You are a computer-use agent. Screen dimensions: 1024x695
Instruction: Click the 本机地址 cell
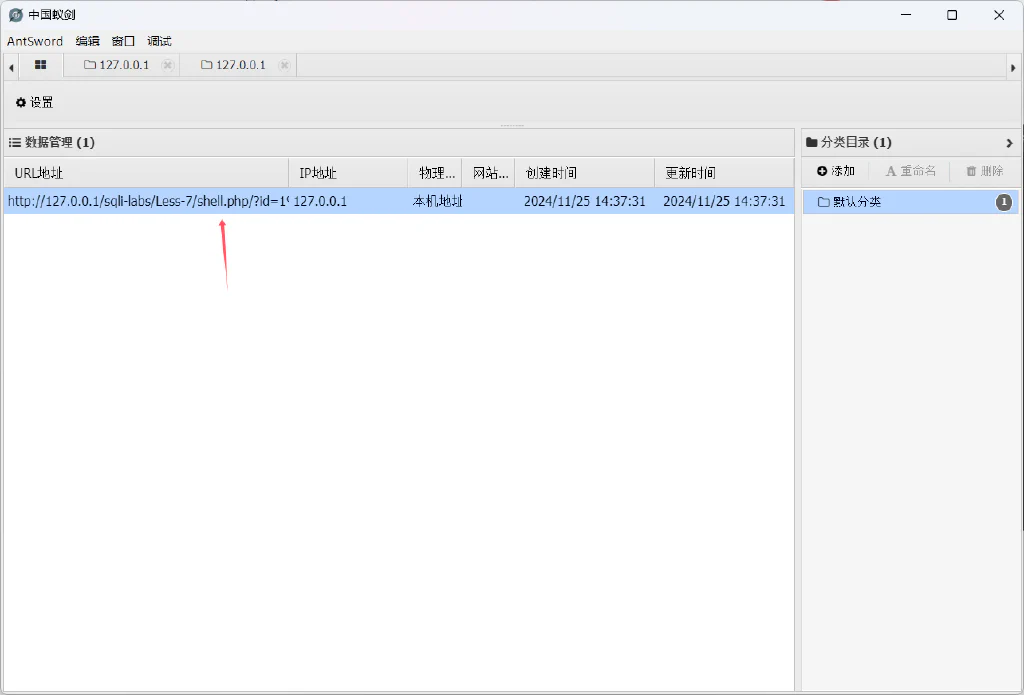click(x=436, y=201)
